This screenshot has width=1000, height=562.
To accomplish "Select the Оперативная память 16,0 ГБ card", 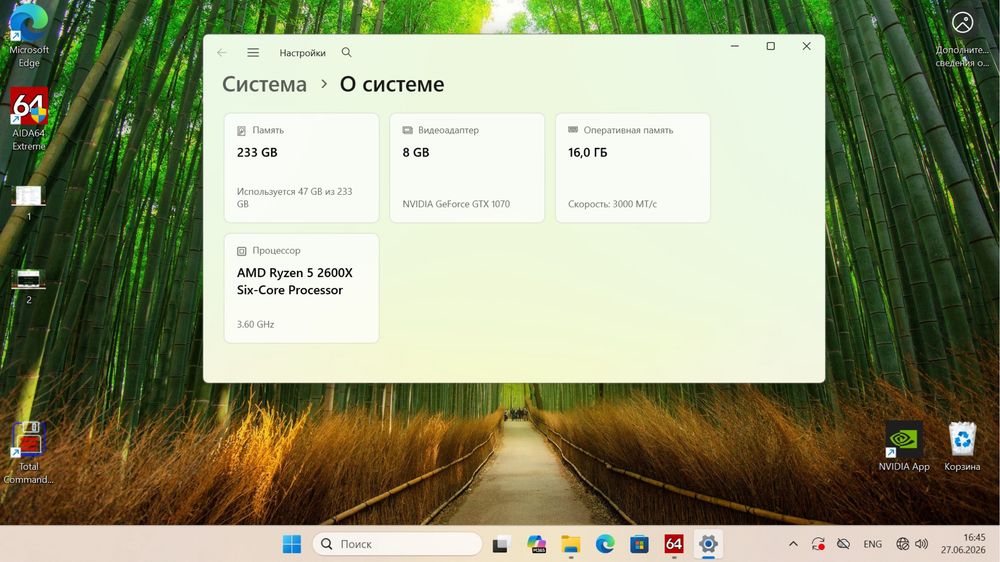I will click(633, 168).
